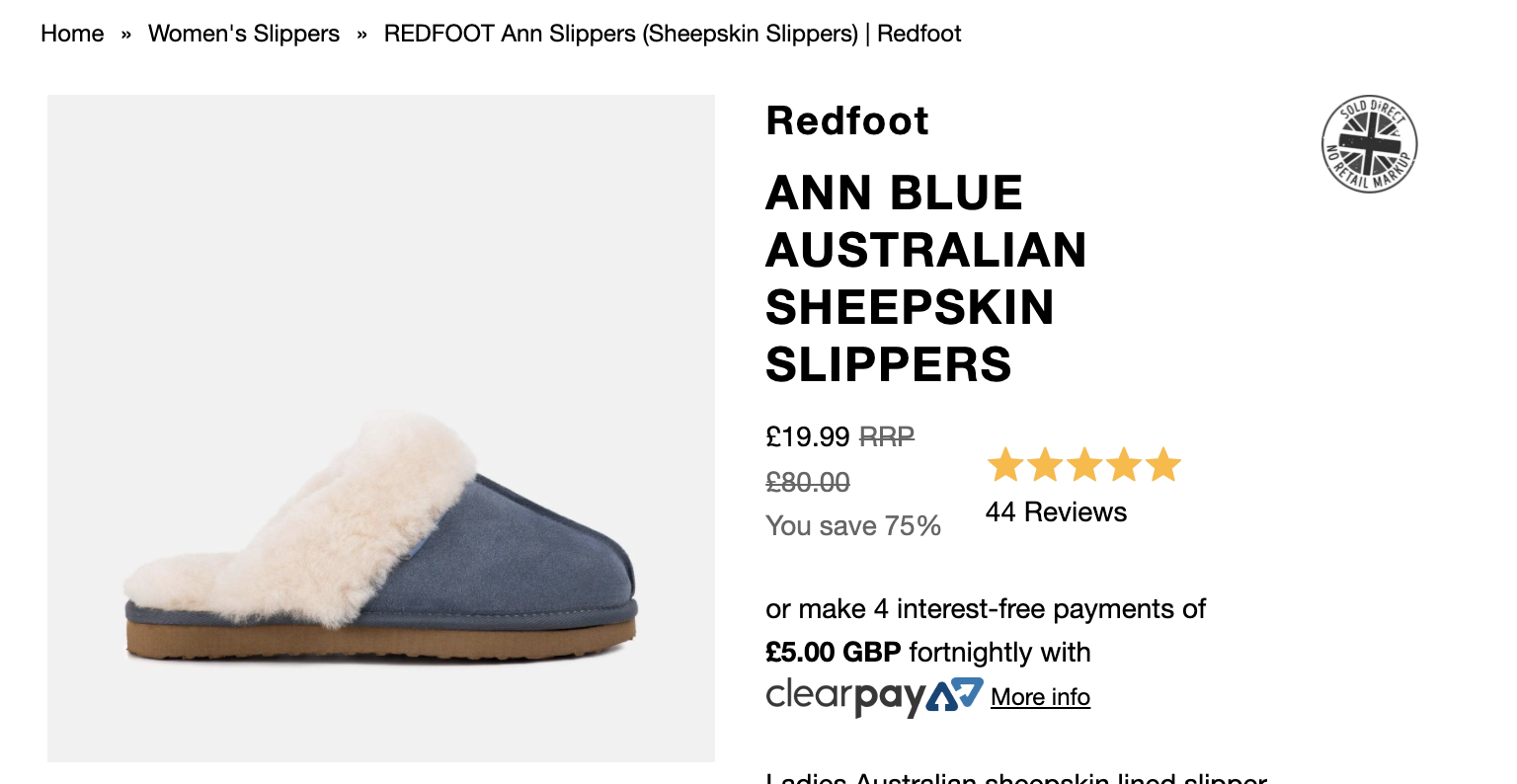This screenshot has width=1517, height=784.
Task: Click the second gold rating star
Action: tap(1045, 464)
